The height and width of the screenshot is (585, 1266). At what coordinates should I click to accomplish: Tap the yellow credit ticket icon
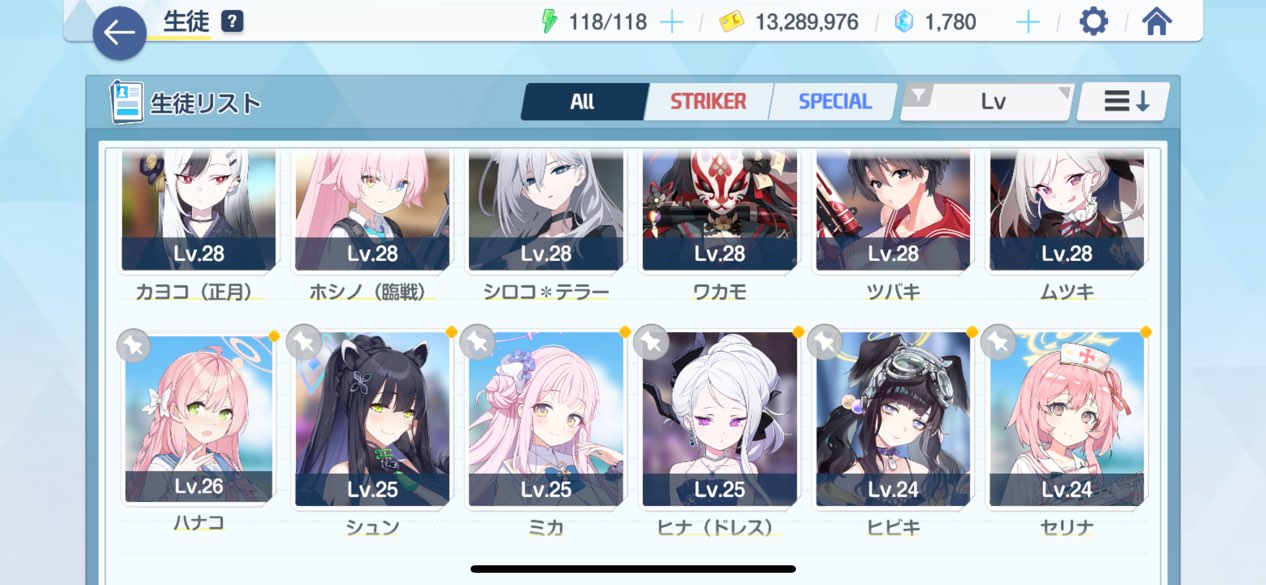tap(732, 22)
